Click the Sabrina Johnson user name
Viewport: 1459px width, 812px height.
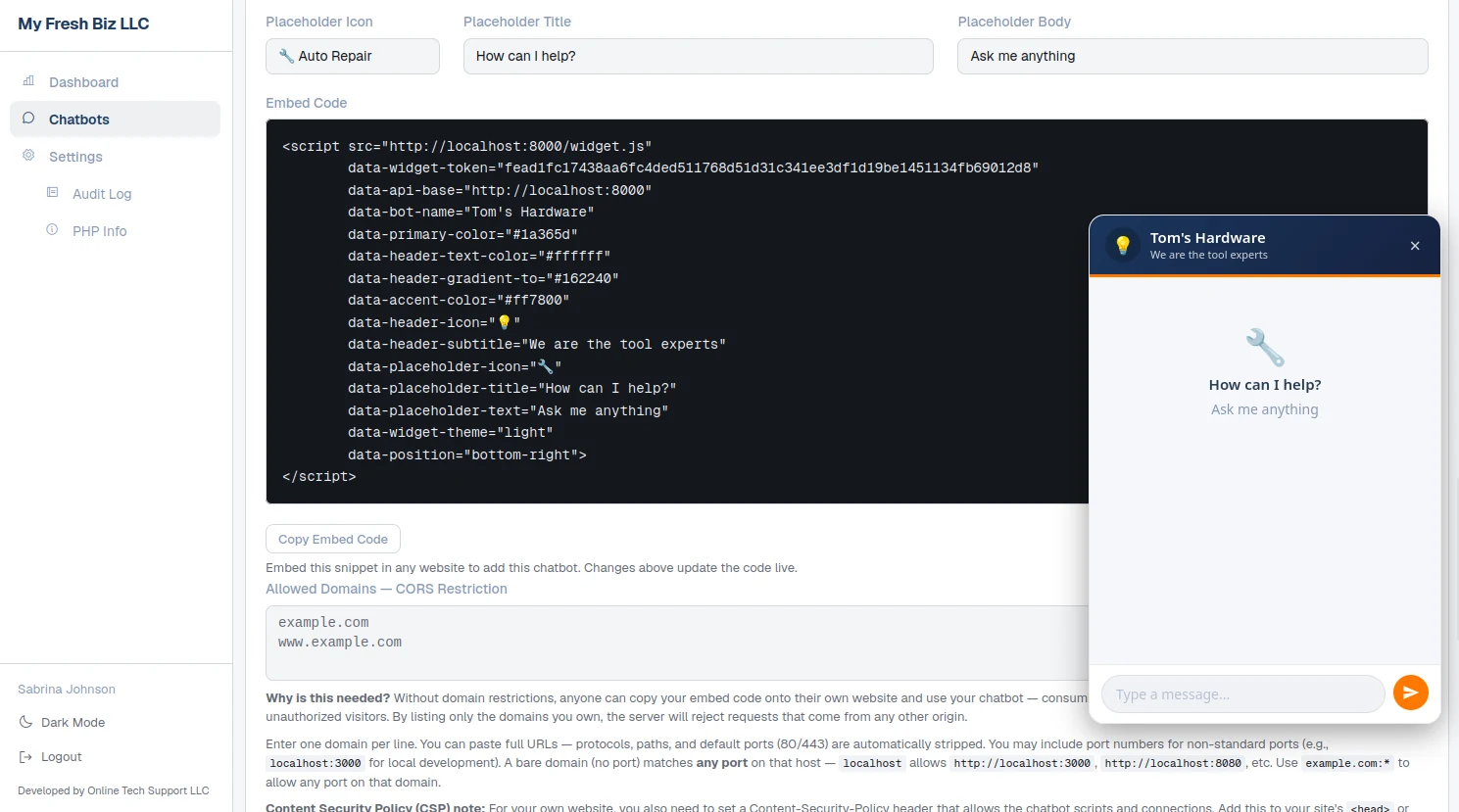coord(67,690)
